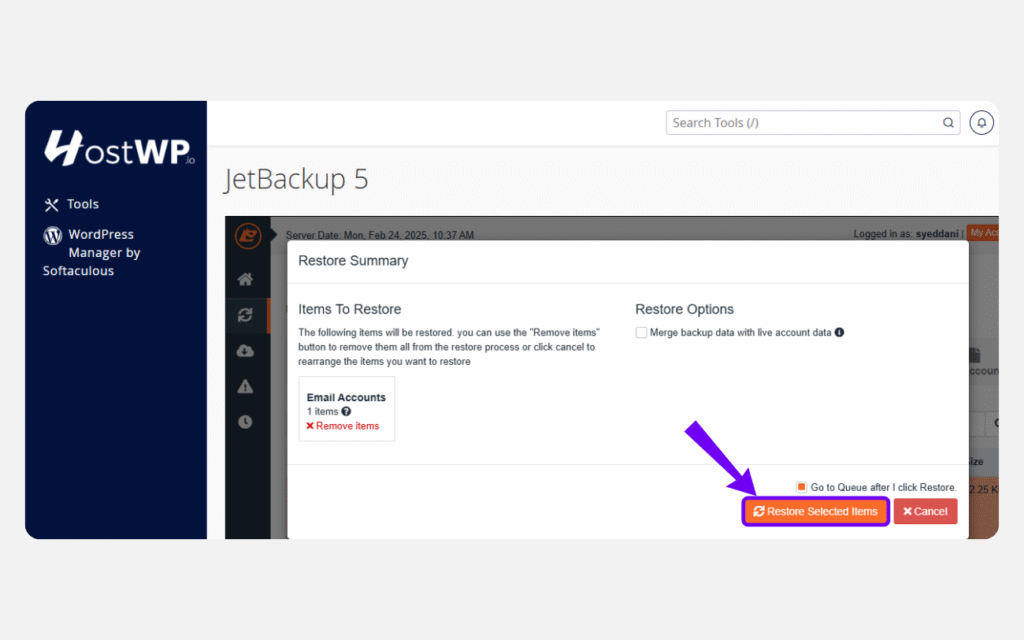Image resolution: width=1024 pixels, height=640 pixels.
Task: Click the JetBackup logo icon
Action: tap(247, 236)
